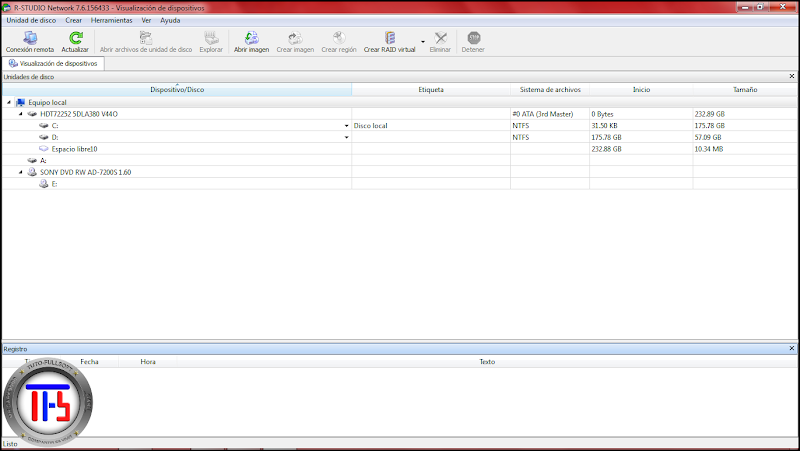The width and height of the screenshot is (800, 451).
Task: Open the Abrir imagen tool
Action: click(252, 41)
